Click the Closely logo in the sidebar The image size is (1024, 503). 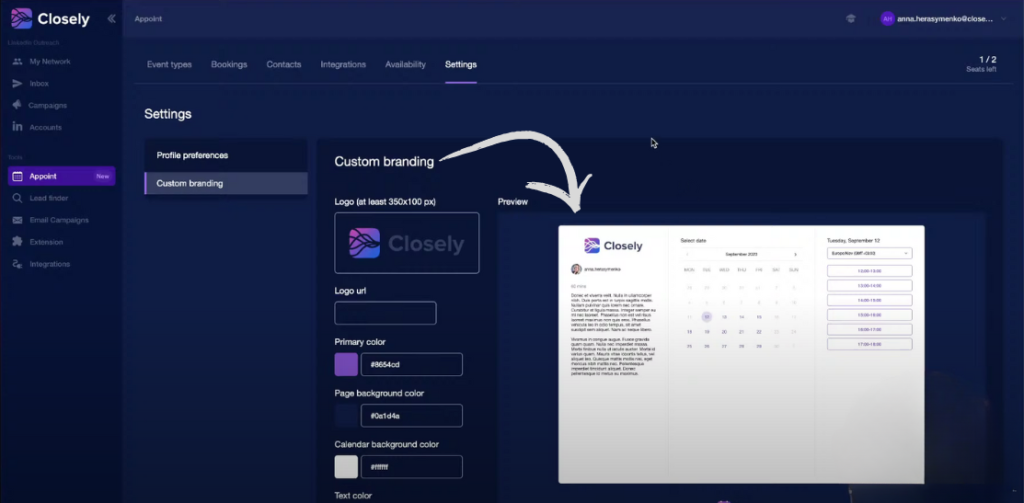tap(50, 19)
